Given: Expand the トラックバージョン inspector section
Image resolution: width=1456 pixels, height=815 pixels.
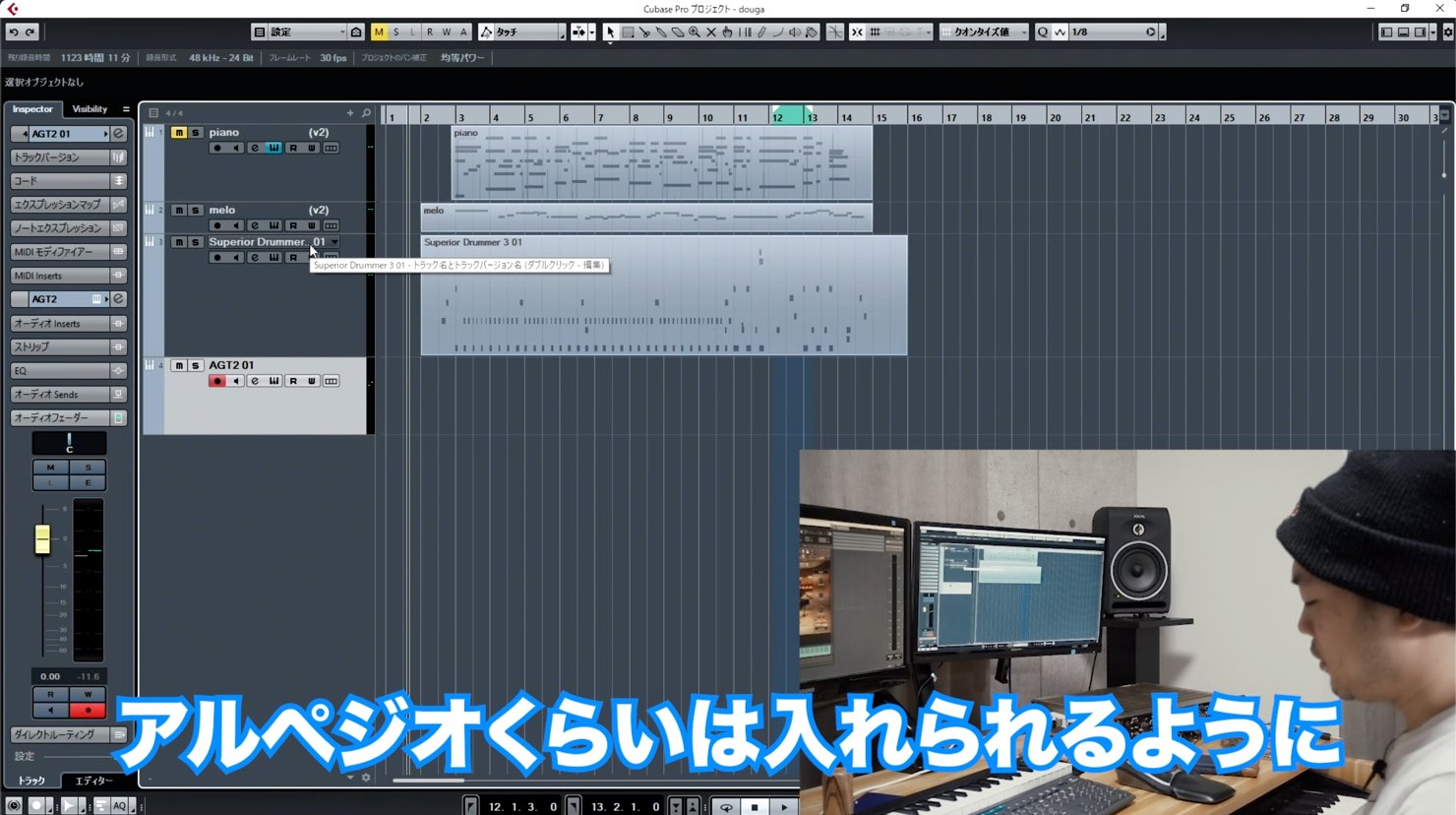Looking at the screenshot, I should pos(69,157).
